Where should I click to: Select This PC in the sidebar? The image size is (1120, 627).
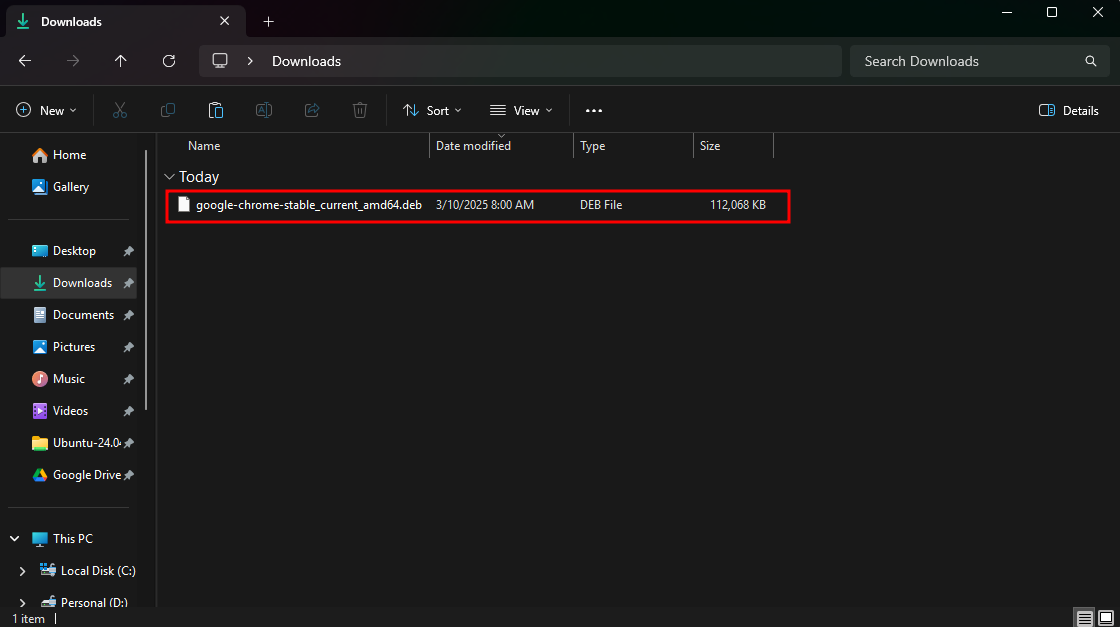tap(63, 538)
